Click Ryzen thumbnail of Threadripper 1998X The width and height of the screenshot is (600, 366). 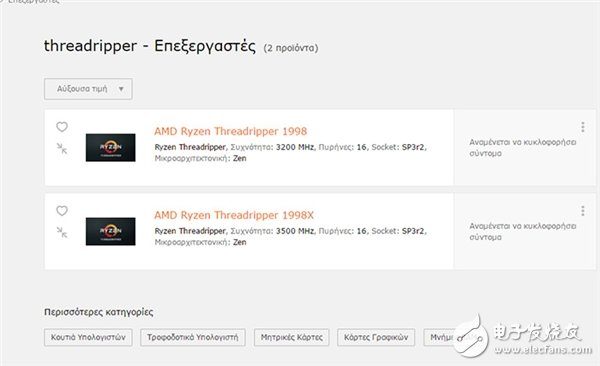click(111, 231)
